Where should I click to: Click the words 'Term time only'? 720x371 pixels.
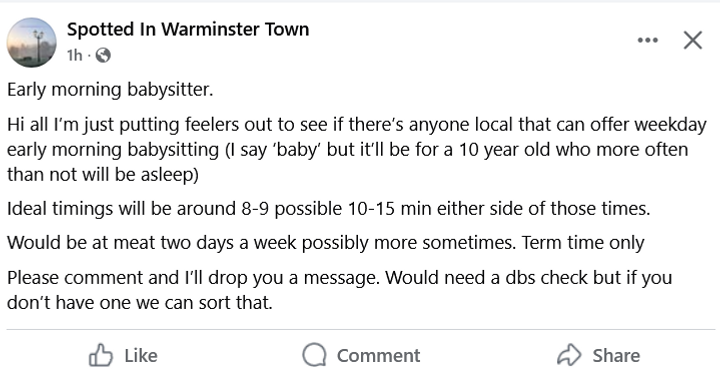(x=583, y=242)
